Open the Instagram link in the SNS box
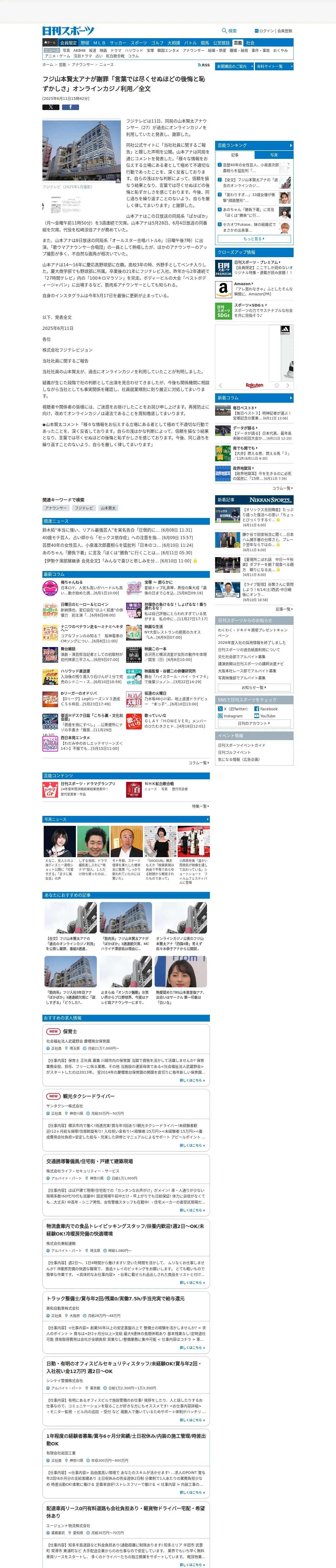Image resolution: width=336 pixels, height=1568 pixels. point(231,716)
